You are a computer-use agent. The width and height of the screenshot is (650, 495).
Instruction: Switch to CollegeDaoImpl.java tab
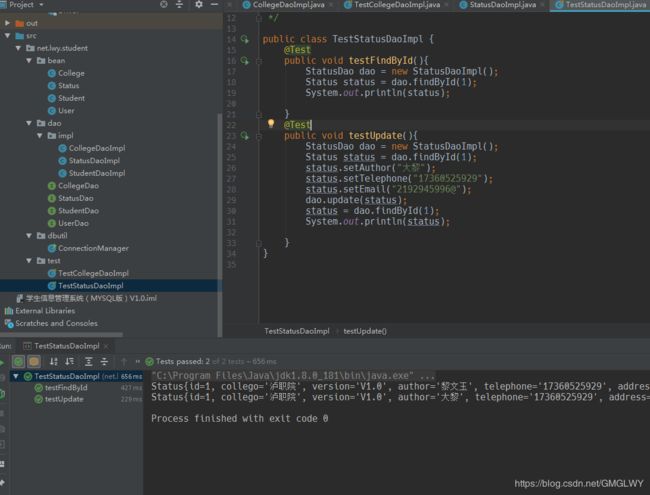tap(288, 5)
